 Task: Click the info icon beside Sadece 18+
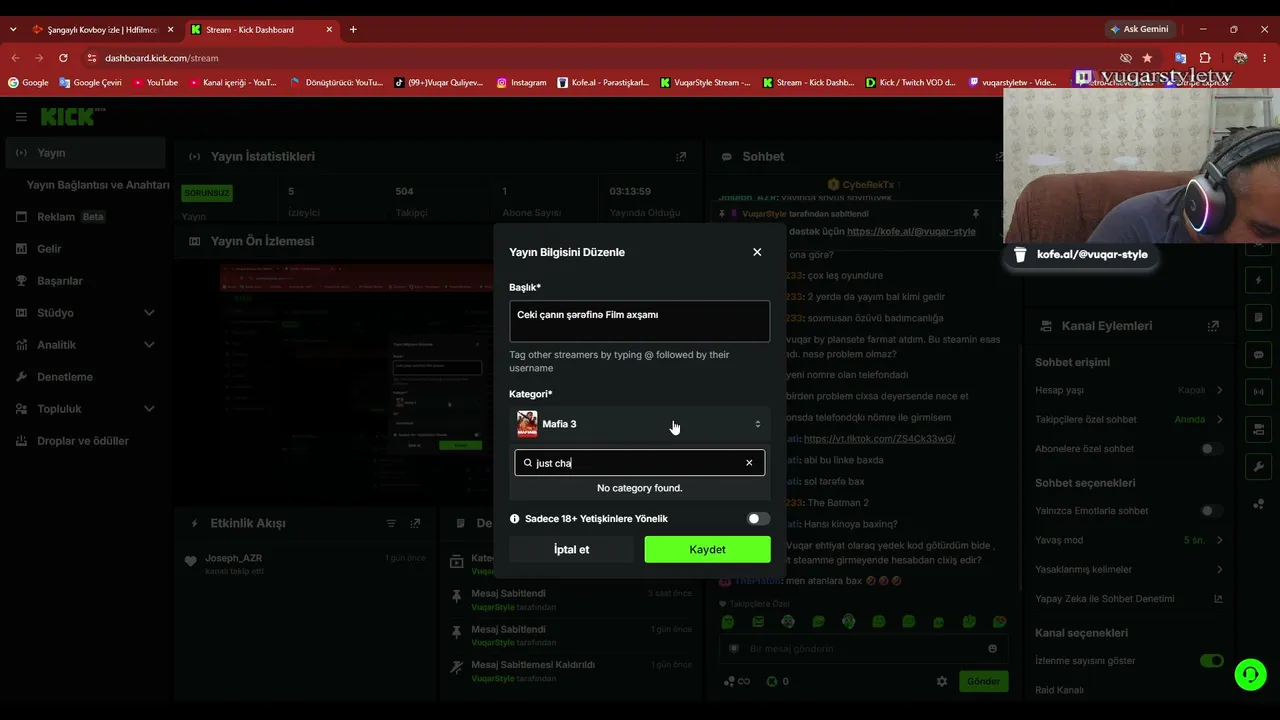click(x=515, y=519)
